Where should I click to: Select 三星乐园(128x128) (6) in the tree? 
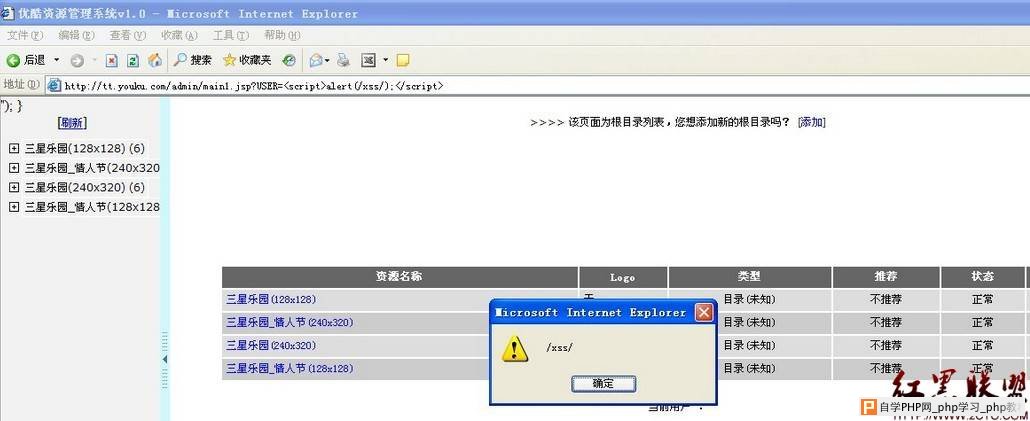coord(85,149)
